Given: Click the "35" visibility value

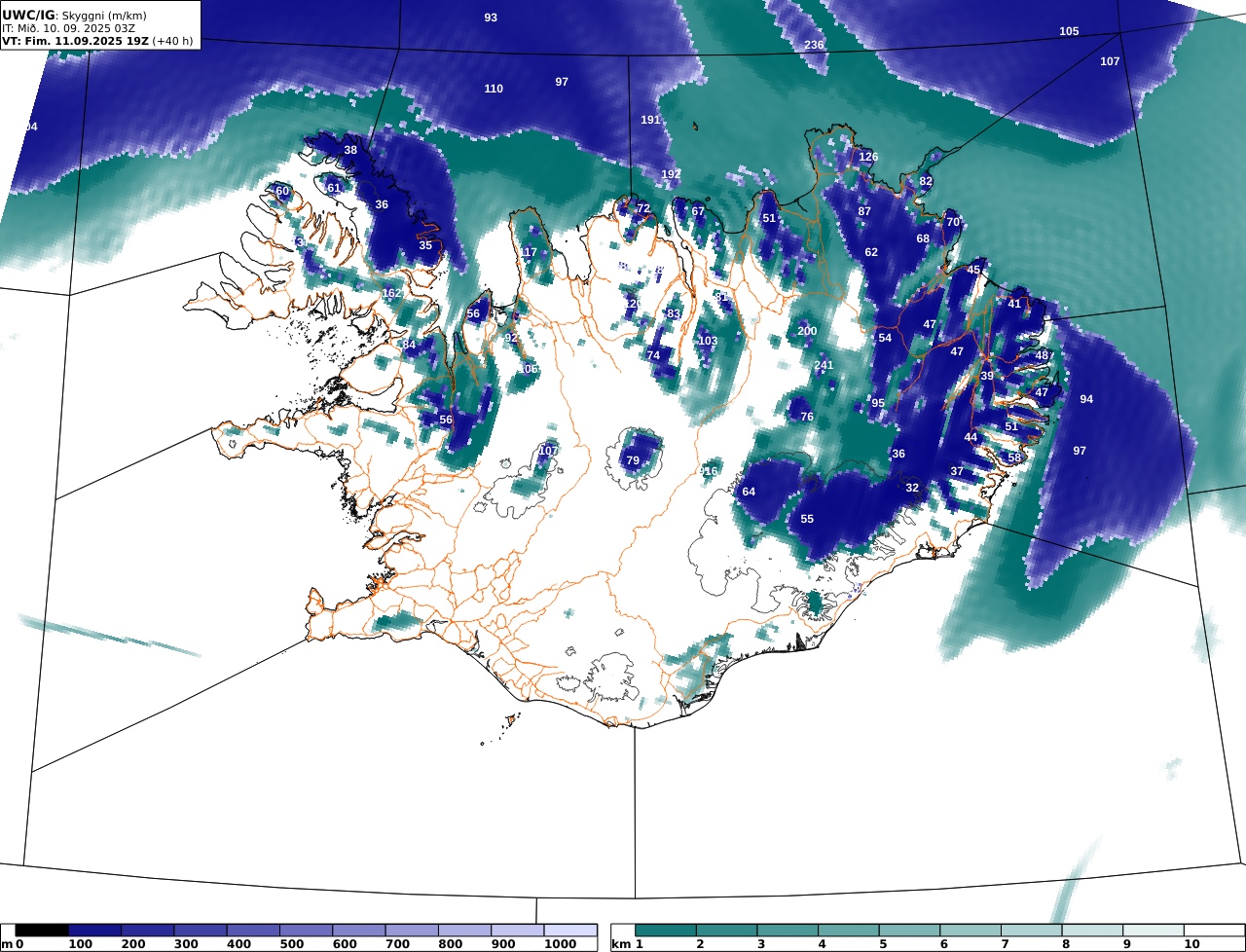Looking at the screenshot, I should point(425,245).
